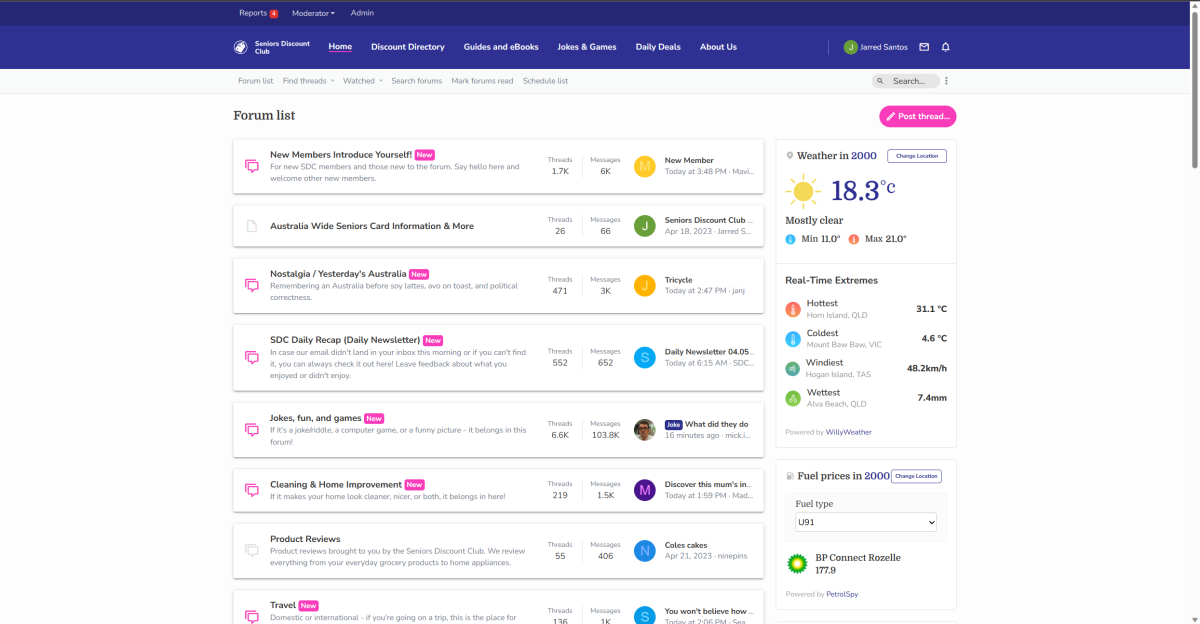Viewport: 1200px width, 624px height.
Task: Click the New Members forum chat icon
Action: [x=252, y=166]
